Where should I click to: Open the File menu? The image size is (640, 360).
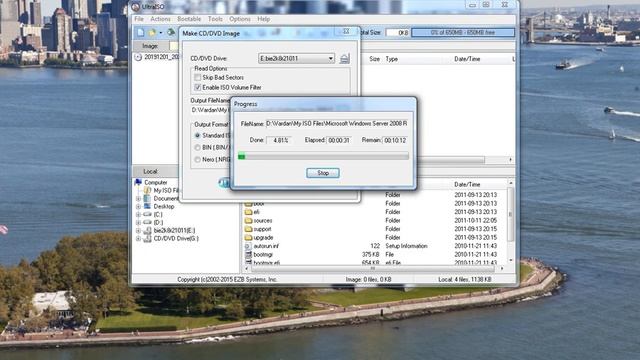click(139, 19)
